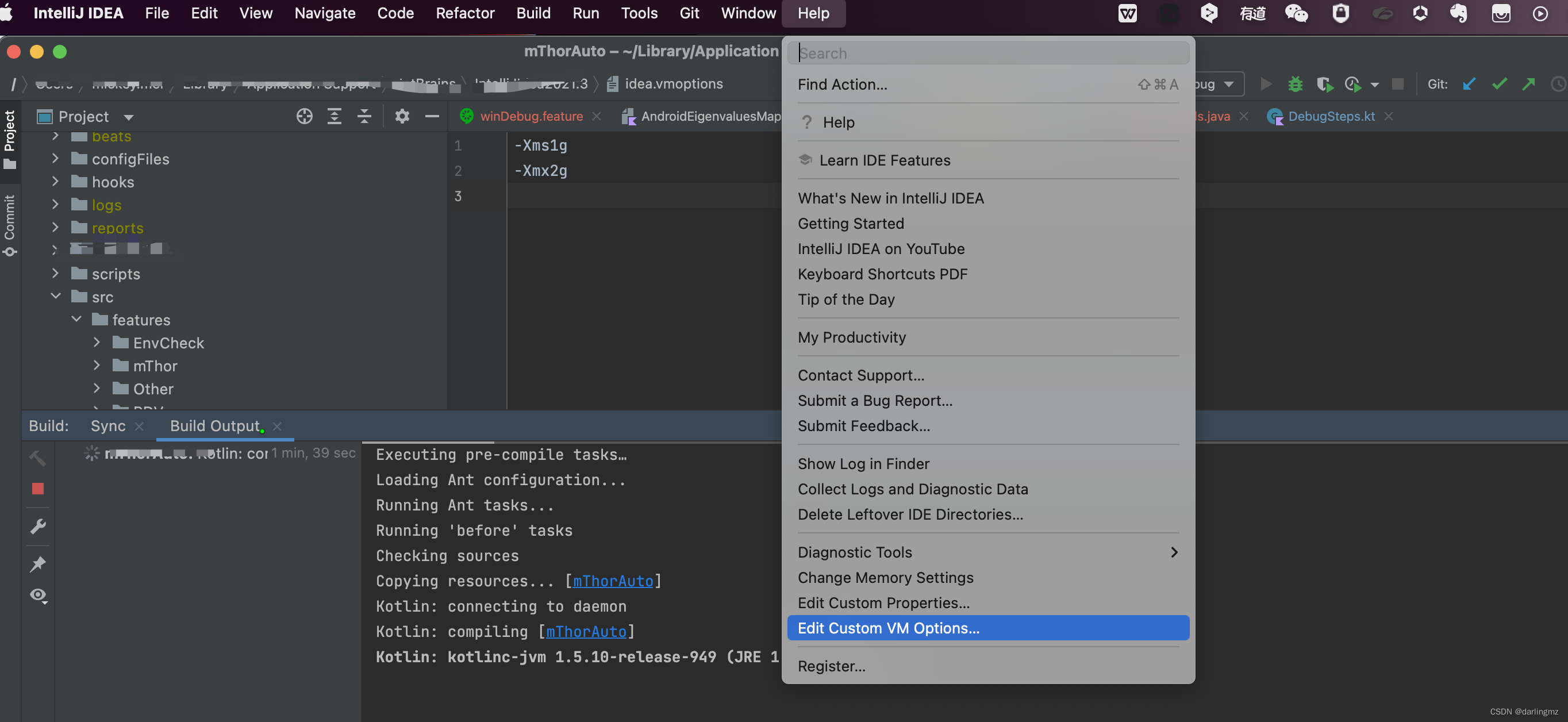Open Project panel settings gear
1568x722 pixels.
402,116
